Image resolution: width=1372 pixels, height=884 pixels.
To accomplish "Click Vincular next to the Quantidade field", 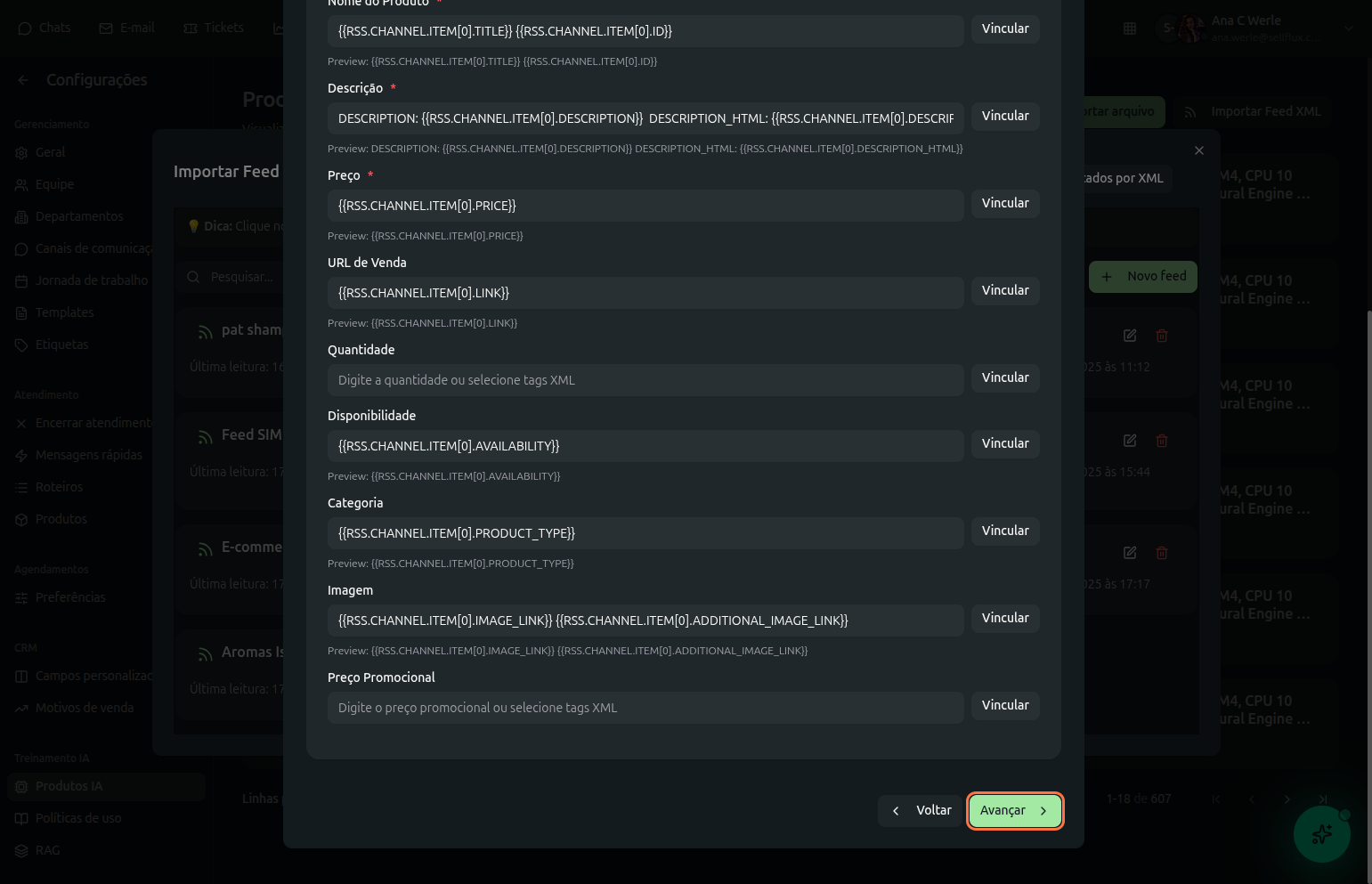I will pos(1005,378).
